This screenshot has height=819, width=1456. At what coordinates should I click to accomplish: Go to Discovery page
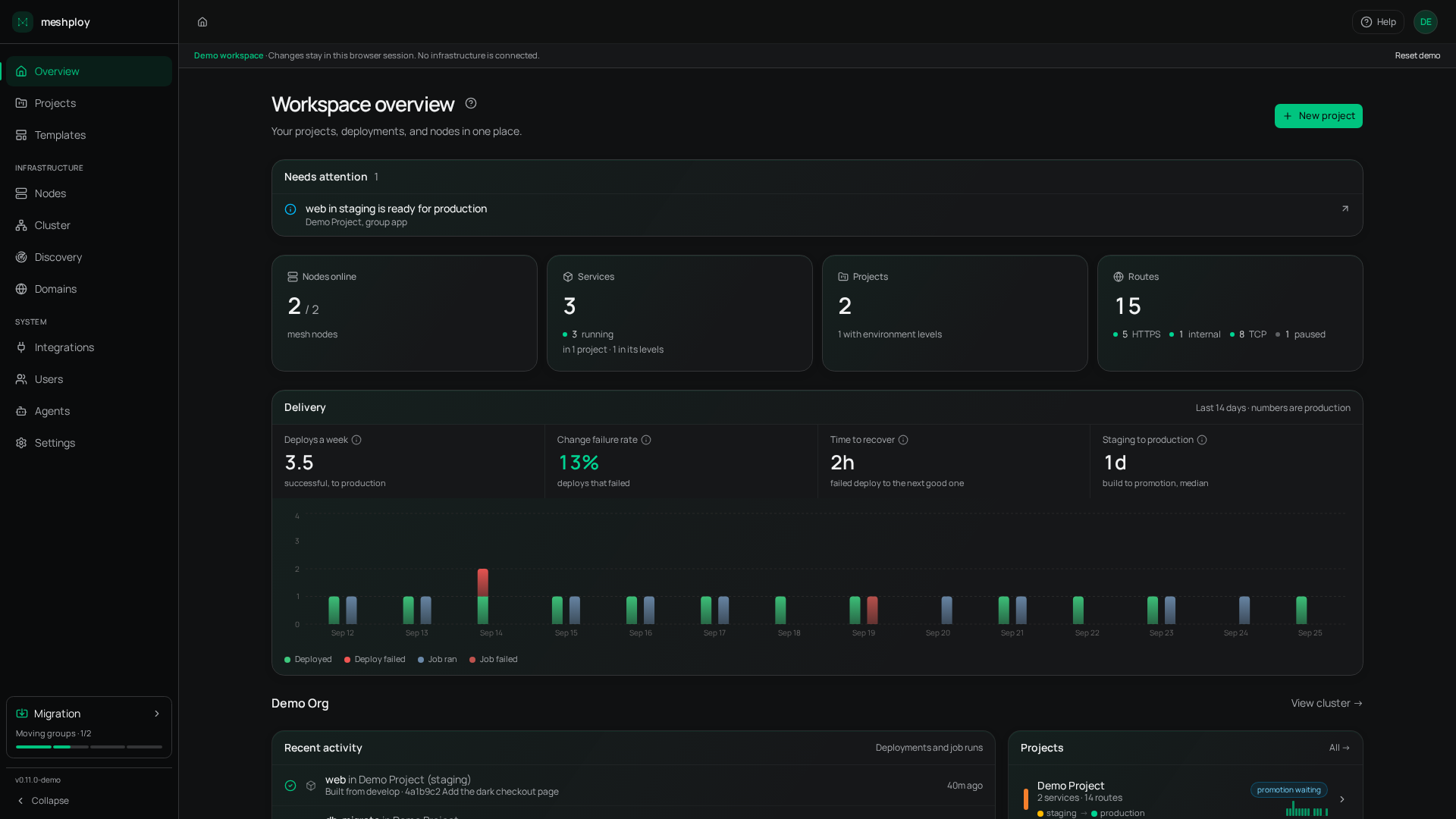(89, 257)
